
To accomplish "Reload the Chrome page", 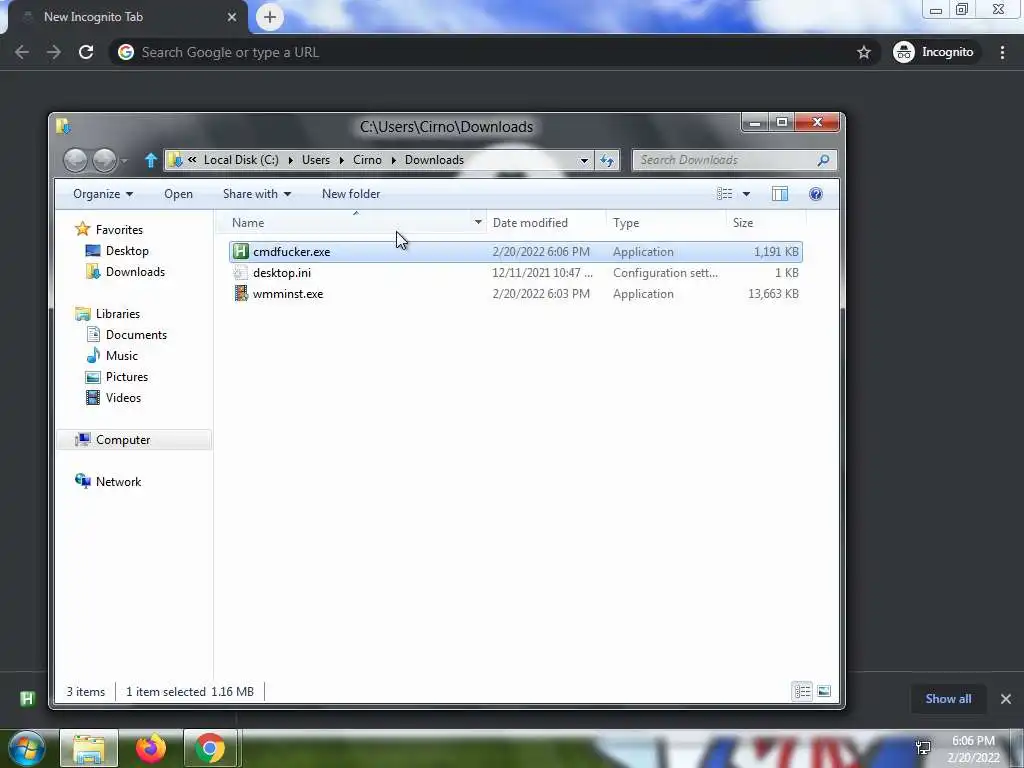I will (86, 52).
